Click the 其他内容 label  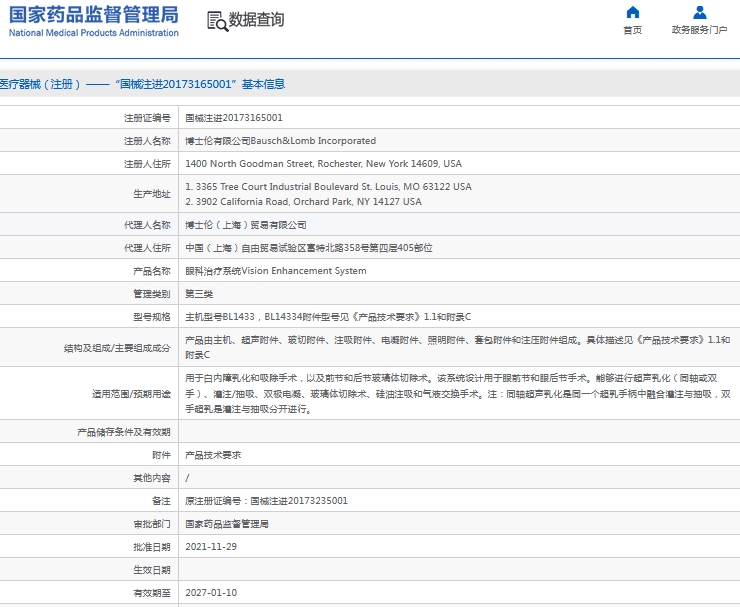tap(151, 478)
